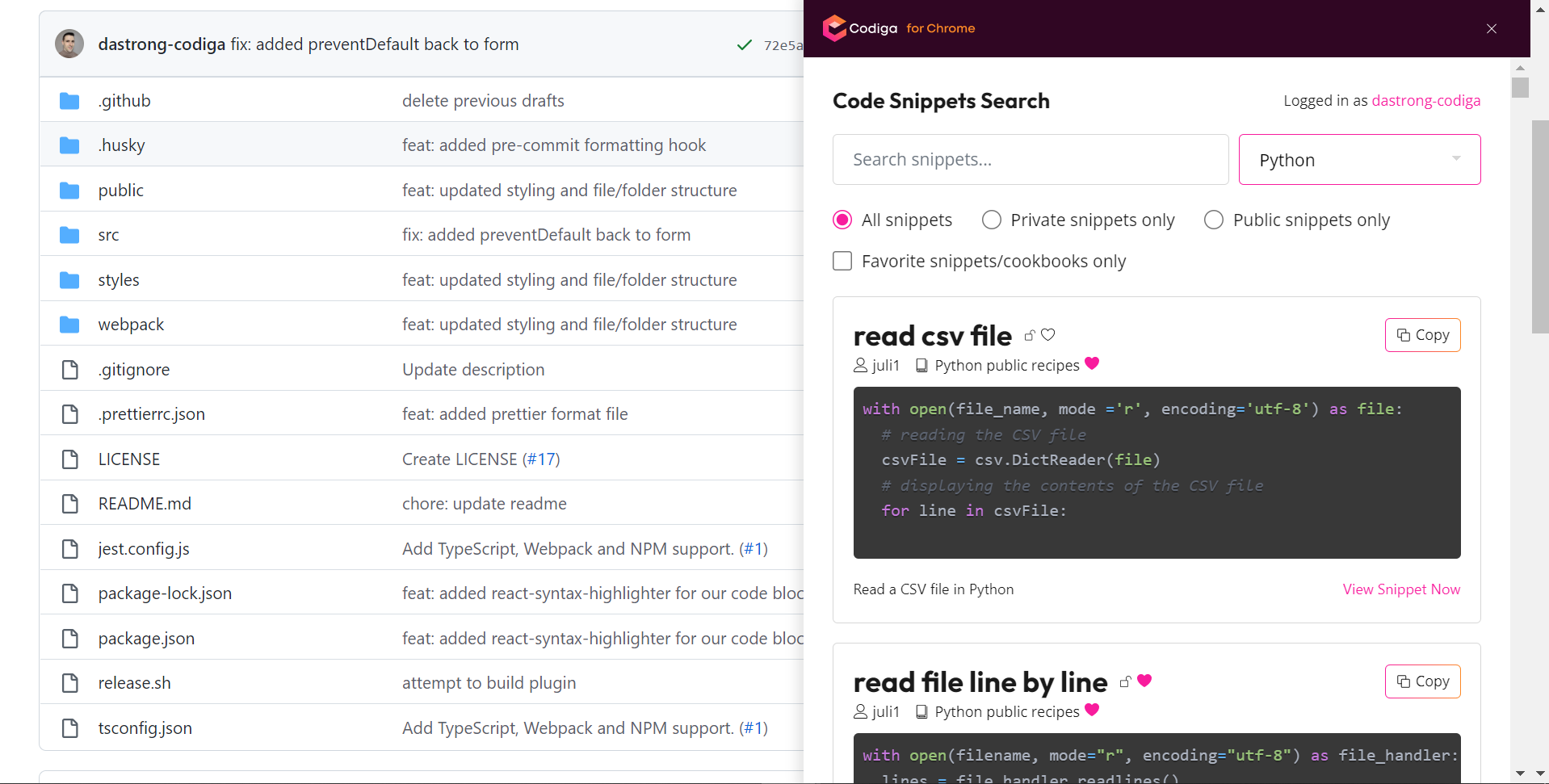This screenshot has width=1549, height=784.
Task: Click the LICENSE file icon
Action: (70, 459)
